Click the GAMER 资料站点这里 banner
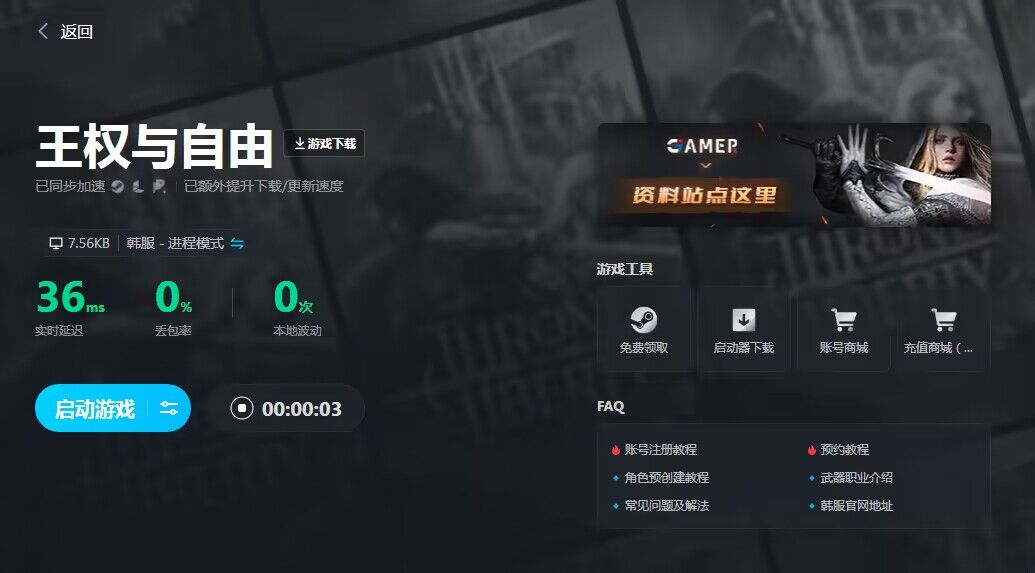Screen dimensions: 1035x573 coord(794,175)
